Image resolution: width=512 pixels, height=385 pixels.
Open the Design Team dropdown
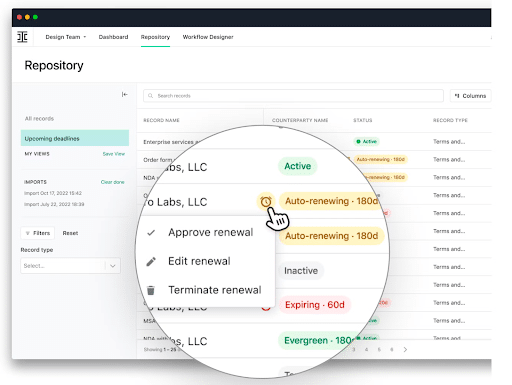[x=66, y=37]
